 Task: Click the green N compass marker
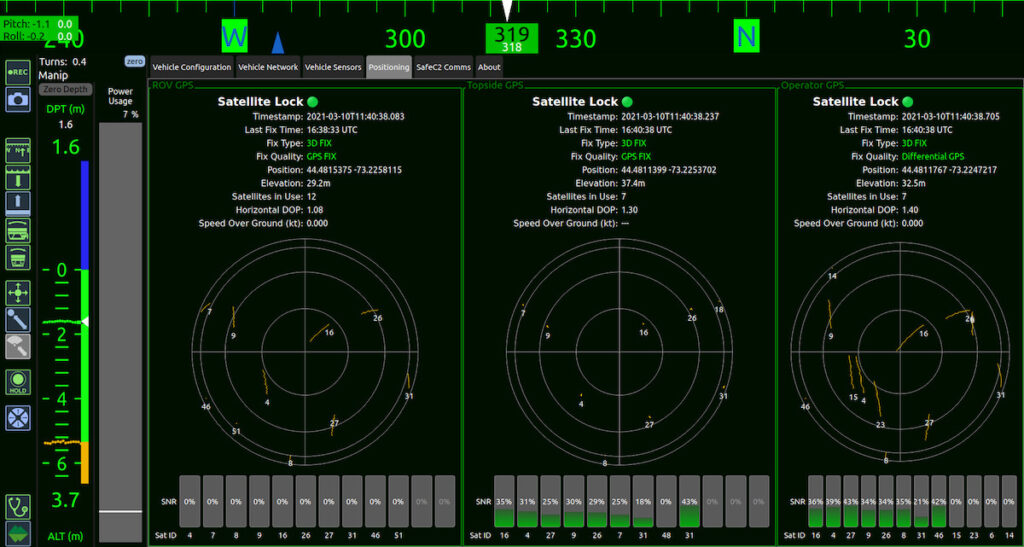point(746,36)
